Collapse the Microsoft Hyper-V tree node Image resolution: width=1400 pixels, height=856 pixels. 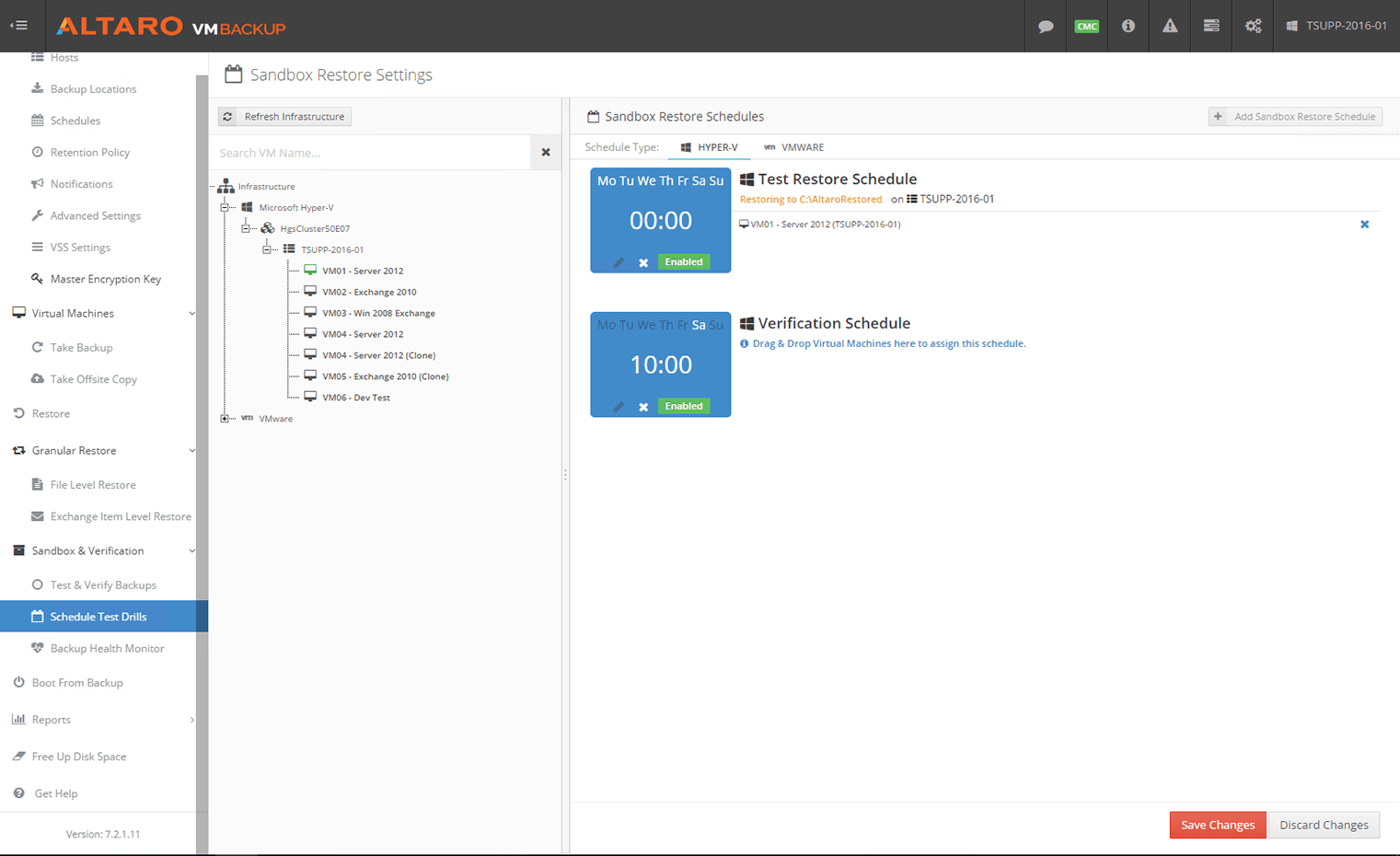point(225,208)
